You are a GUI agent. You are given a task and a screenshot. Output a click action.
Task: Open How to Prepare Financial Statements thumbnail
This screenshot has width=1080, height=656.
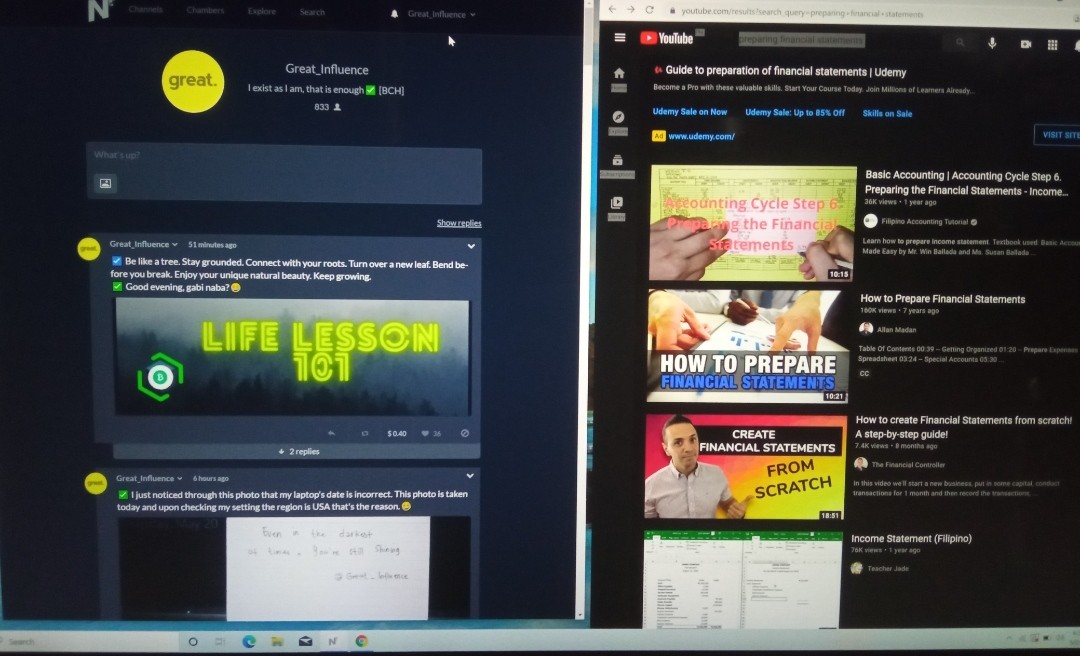pos(747,346)
